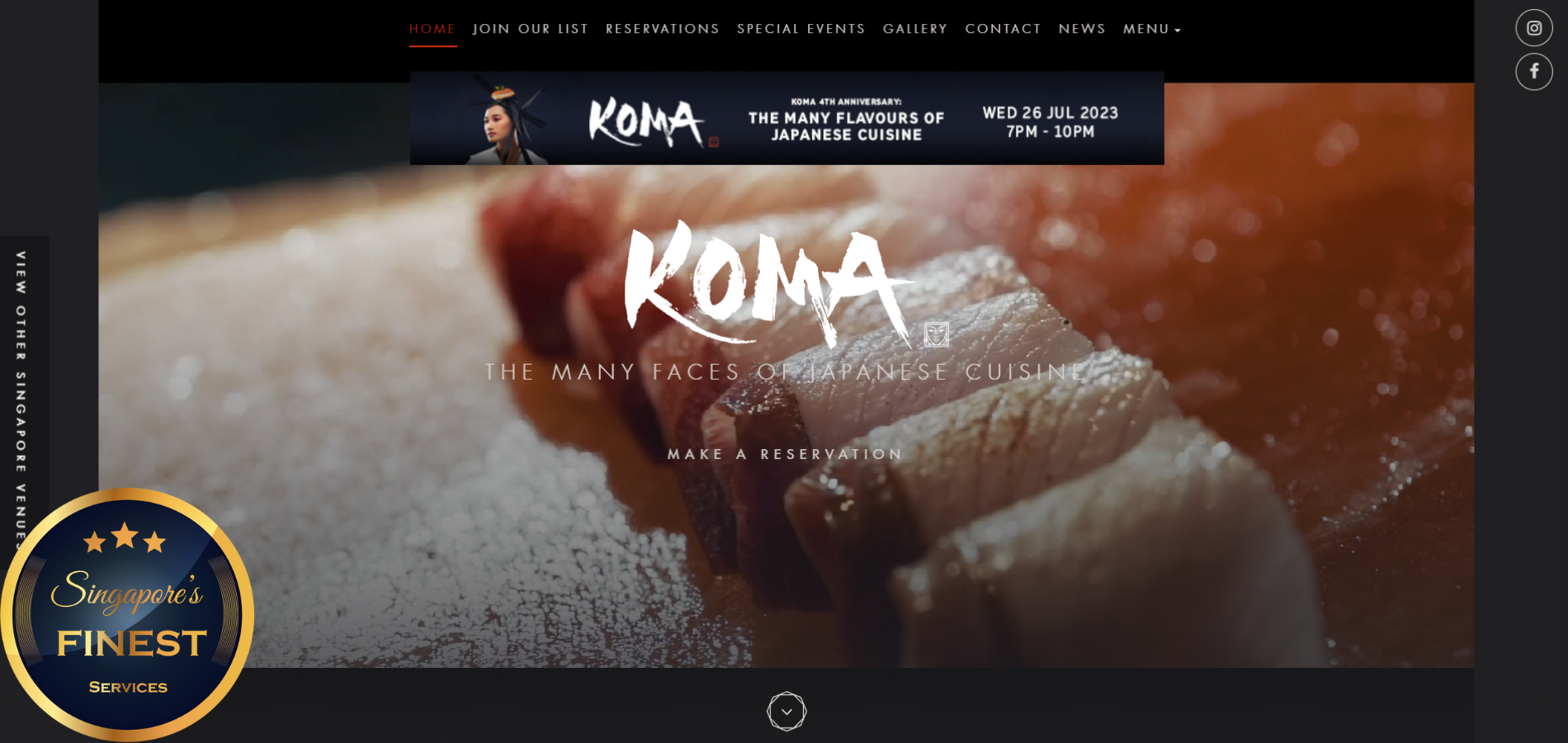Viewport: 1568px width, 743px height.
Task: Click The Many Flavours of Japanese Cuisine banner
Action: click(x=786, y=118)
